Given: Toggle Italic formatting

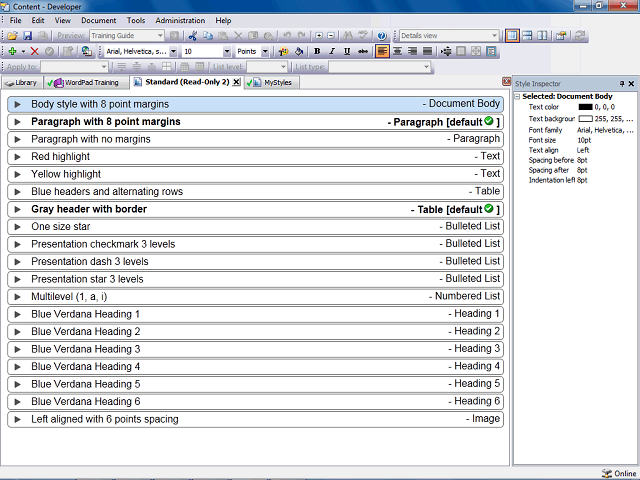Looking at the screenshot, I should (332, 51).
